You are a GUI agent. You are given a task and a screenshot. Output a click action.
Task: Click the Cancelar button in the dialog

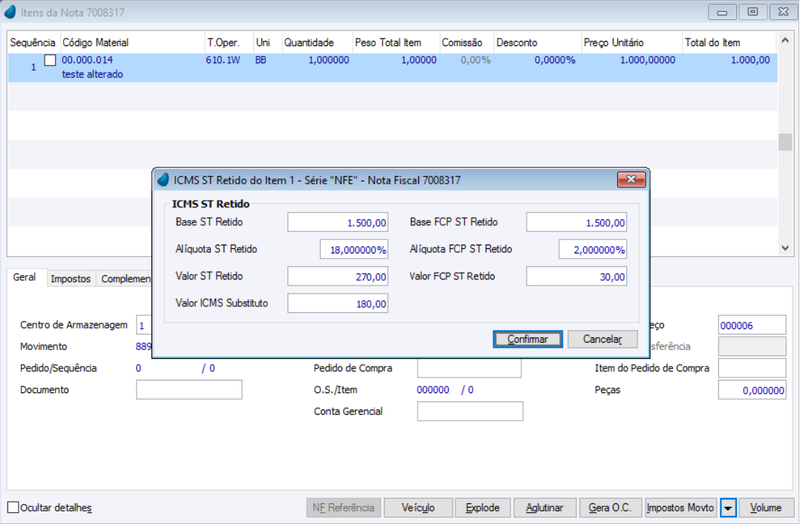coord(603,339)
